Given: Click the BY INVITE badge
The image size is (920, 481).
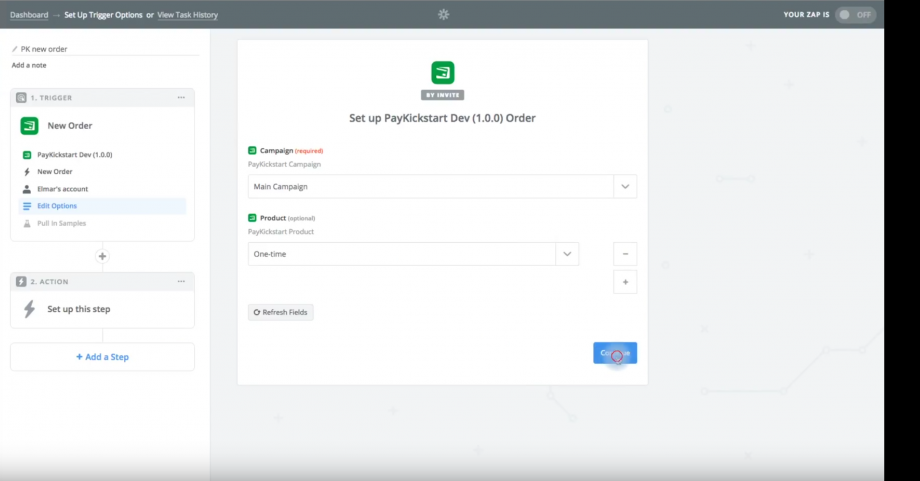Looking at the screenshot, I should (x=442, y=95).
